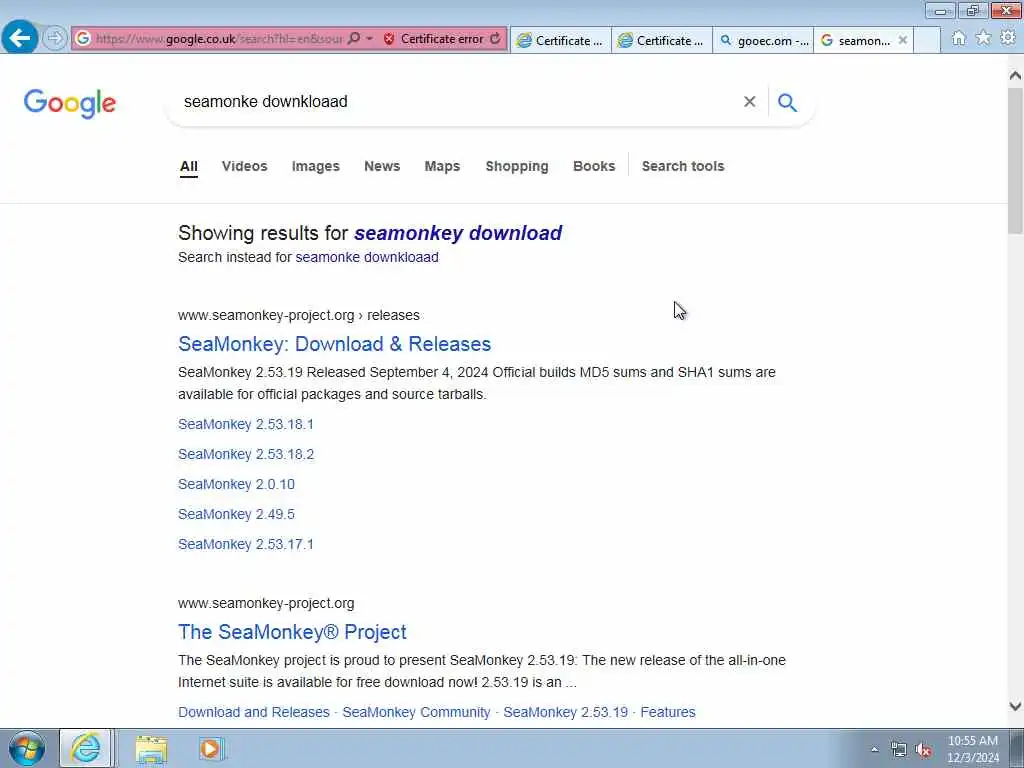Screen dimensions: 1024x768
Task: Open Windows Media Player from taskbar
Action: (x=210, y=749)
